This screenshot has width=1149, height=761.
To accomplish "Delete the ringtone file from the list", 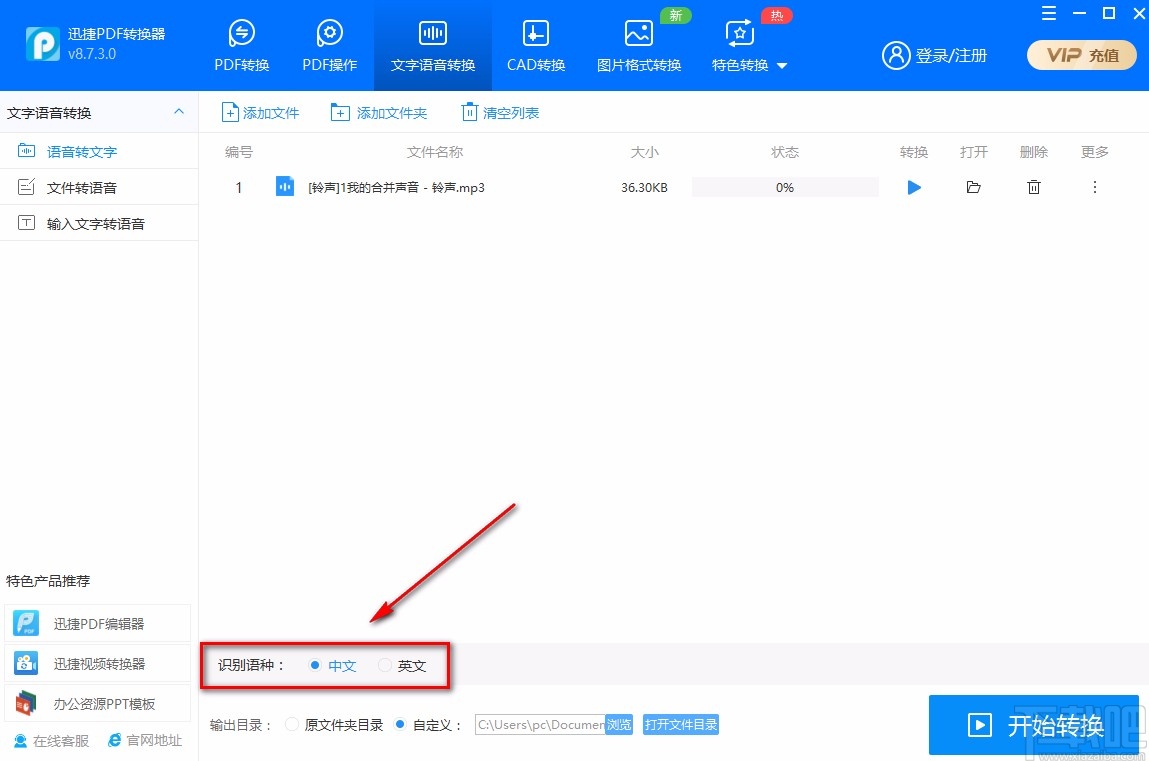I will [1034, 187].
